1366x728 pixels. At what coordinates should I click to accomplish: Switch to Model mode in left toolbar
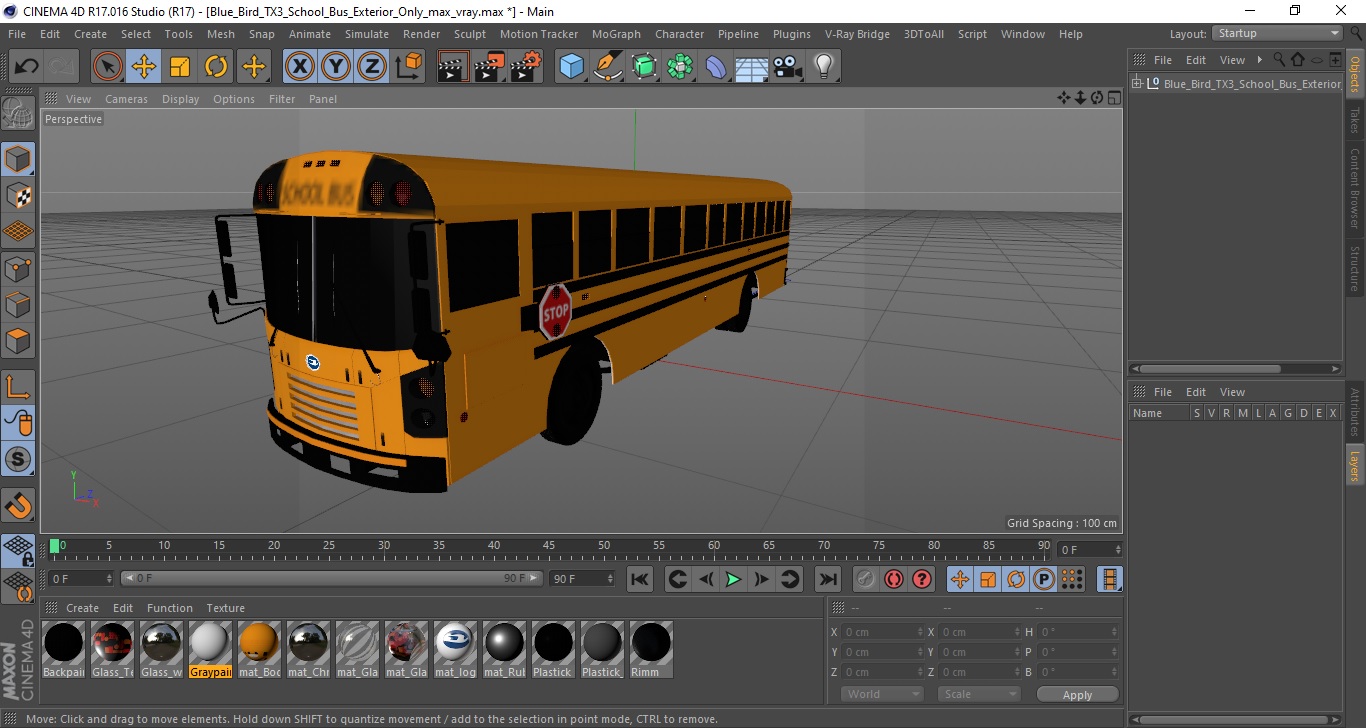[18, 159]
